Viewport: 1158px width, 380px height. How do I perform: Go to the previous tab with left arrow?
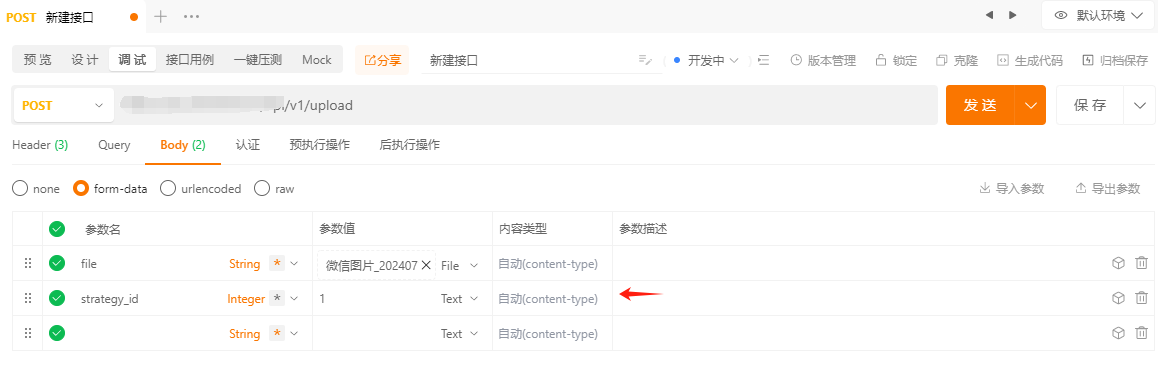point(990,15)
